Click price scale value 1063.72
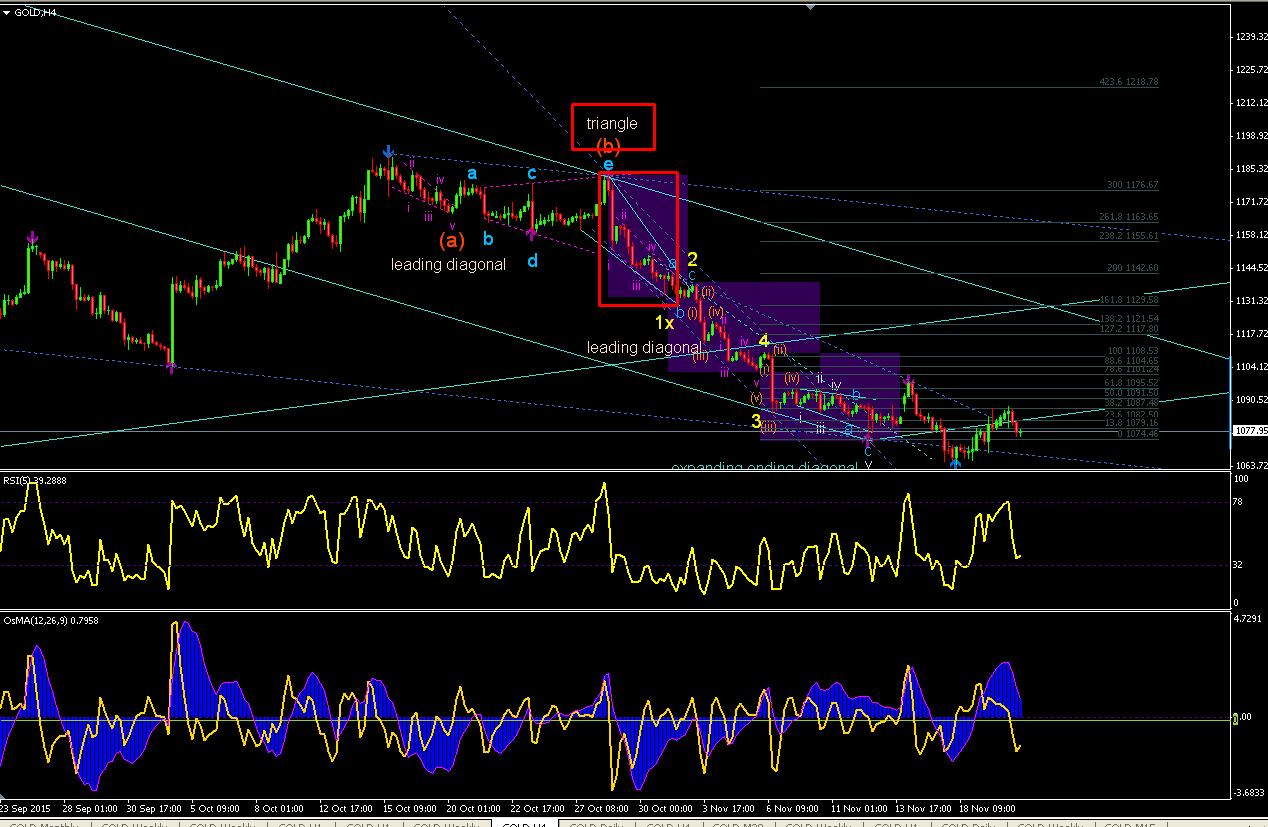This screenshot has height=827, width=1268. pyautogui.click(x=1250, y=465)
